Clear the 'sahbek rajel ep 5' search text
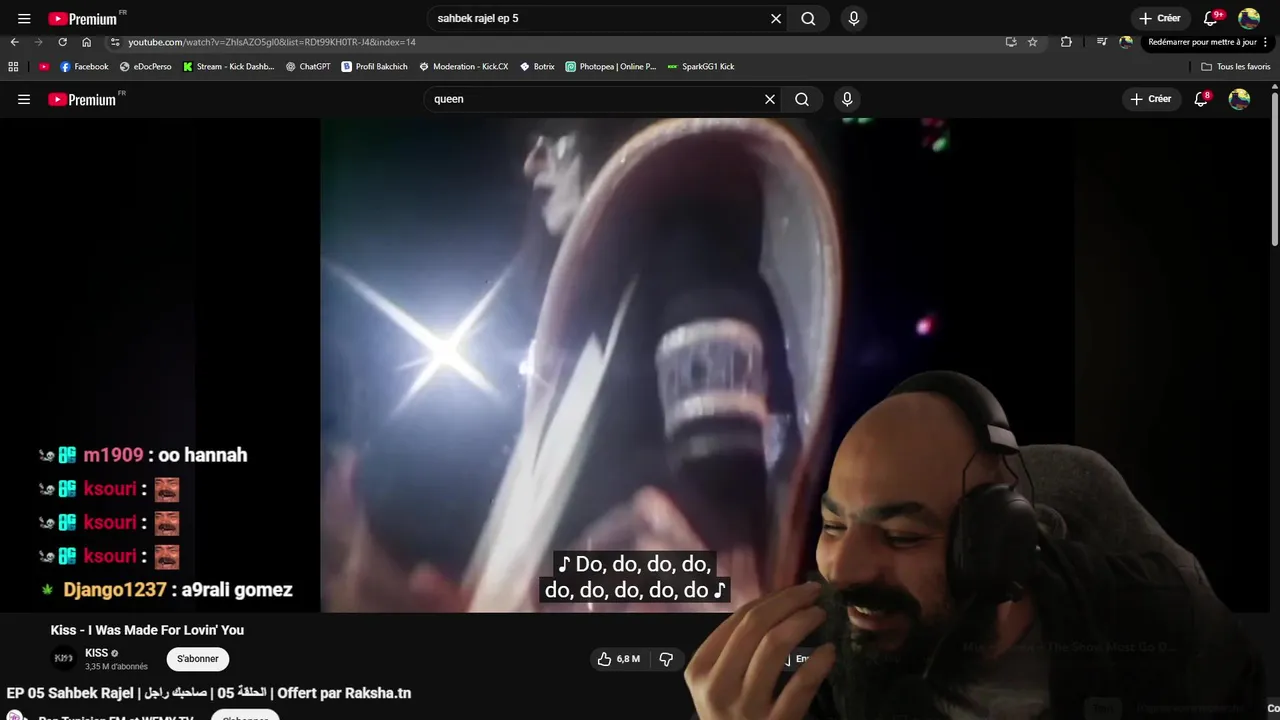 pos(776,18)
